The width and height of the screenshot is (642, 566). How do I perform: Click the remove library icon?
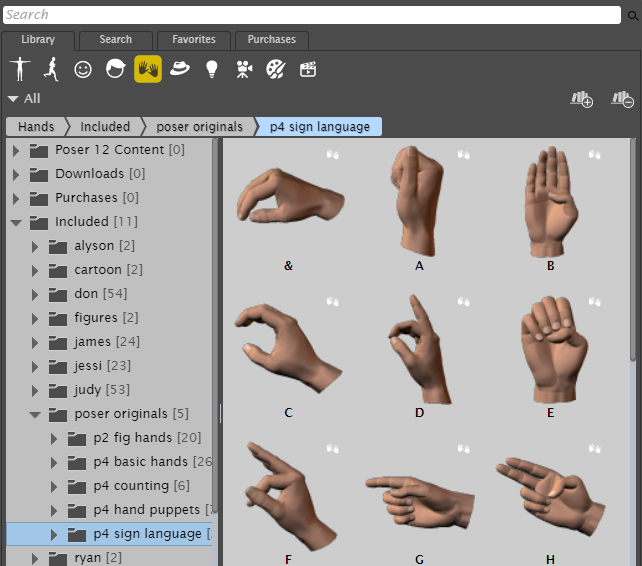(622, 98)
